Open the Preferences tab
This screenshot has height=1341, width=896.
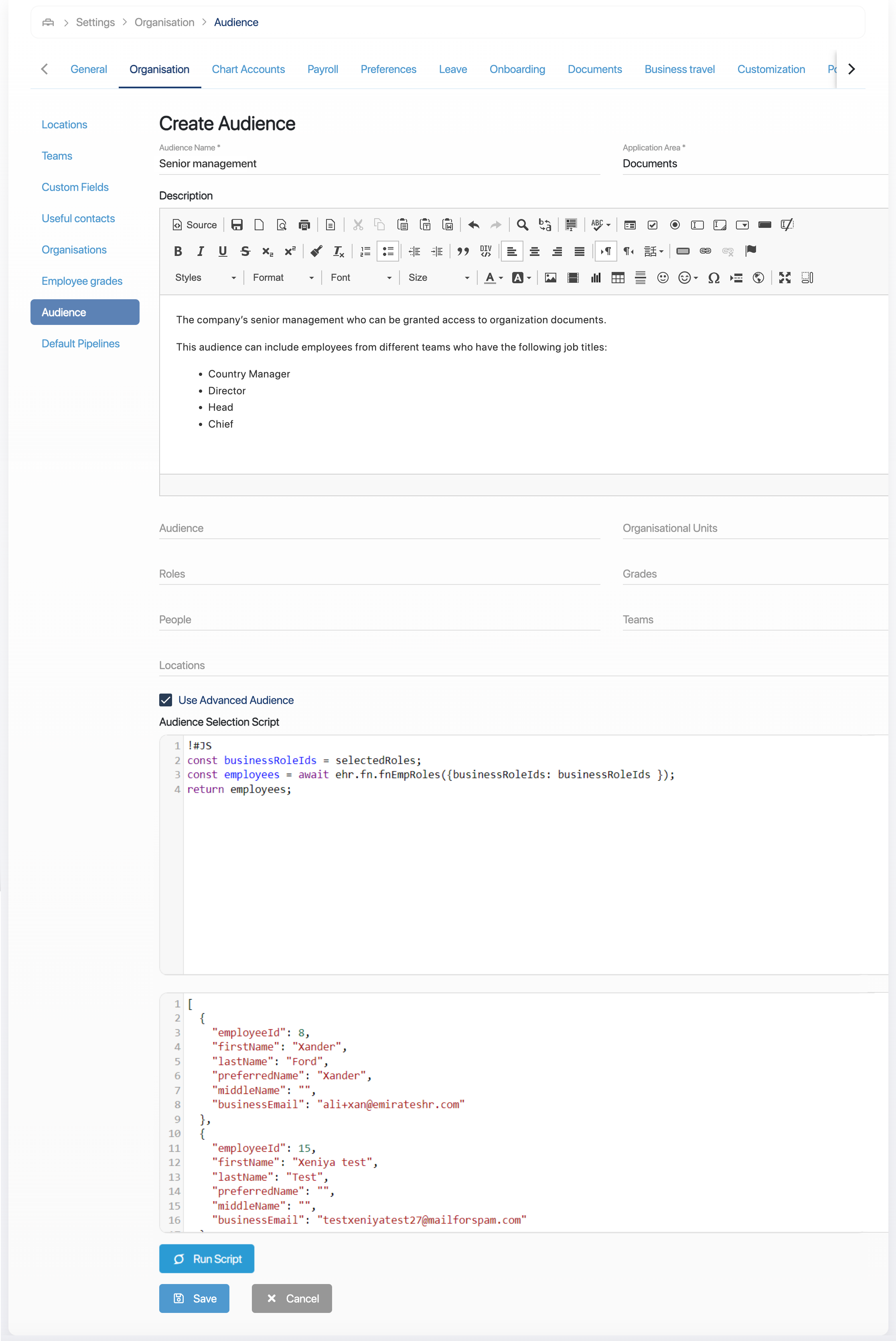click(x=388, y=69)
